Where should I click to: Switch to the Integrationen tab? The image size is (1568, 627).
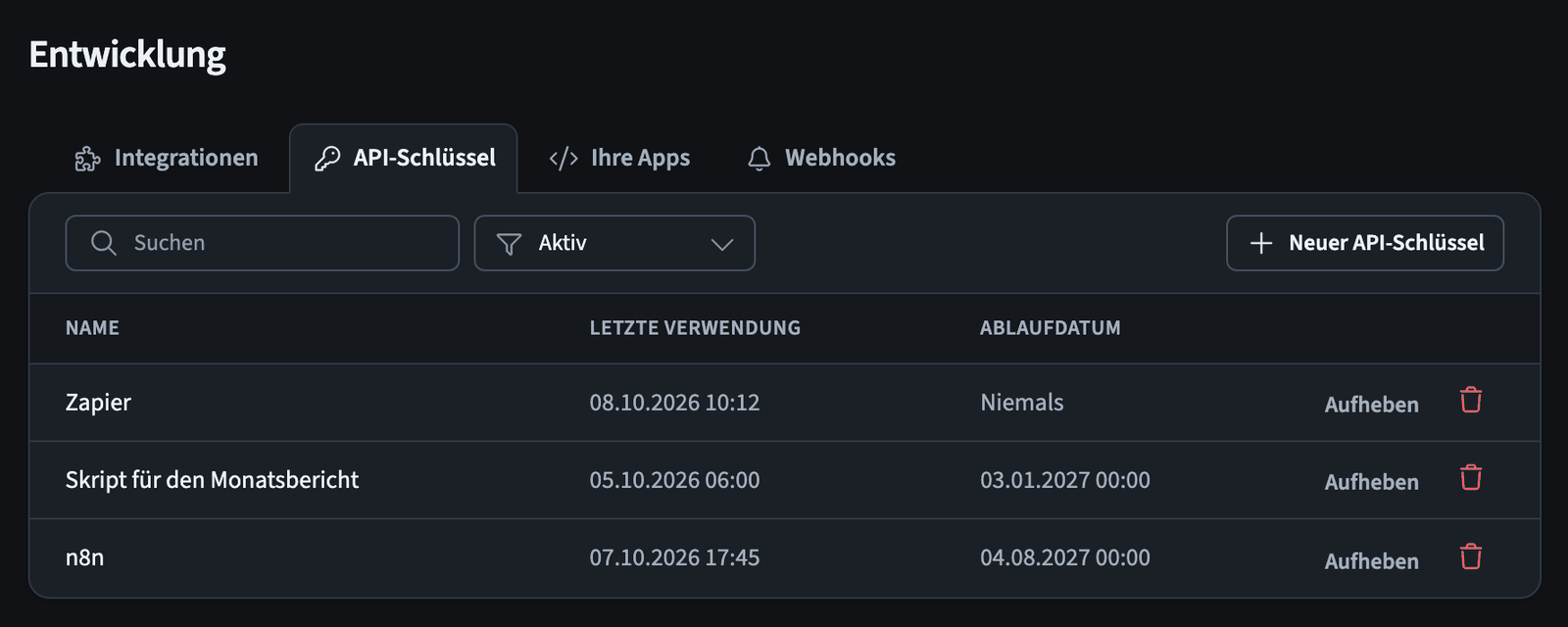167,158
